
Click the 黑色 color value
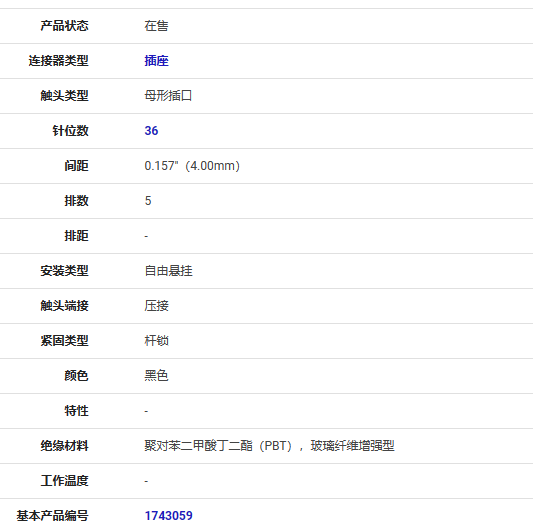[x=156, y=376]
